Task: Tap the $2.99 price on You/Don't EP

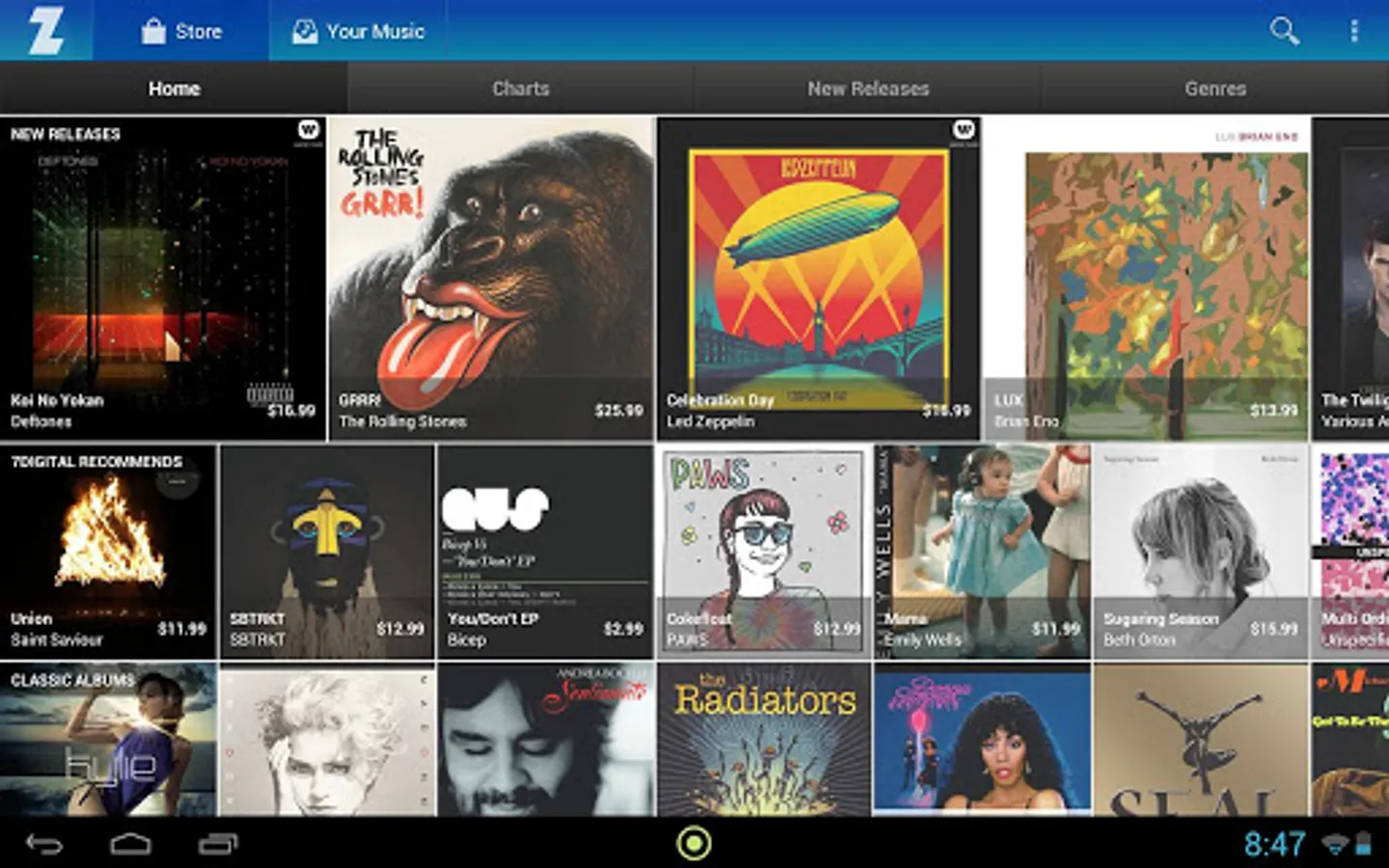Action: [623, 629]
